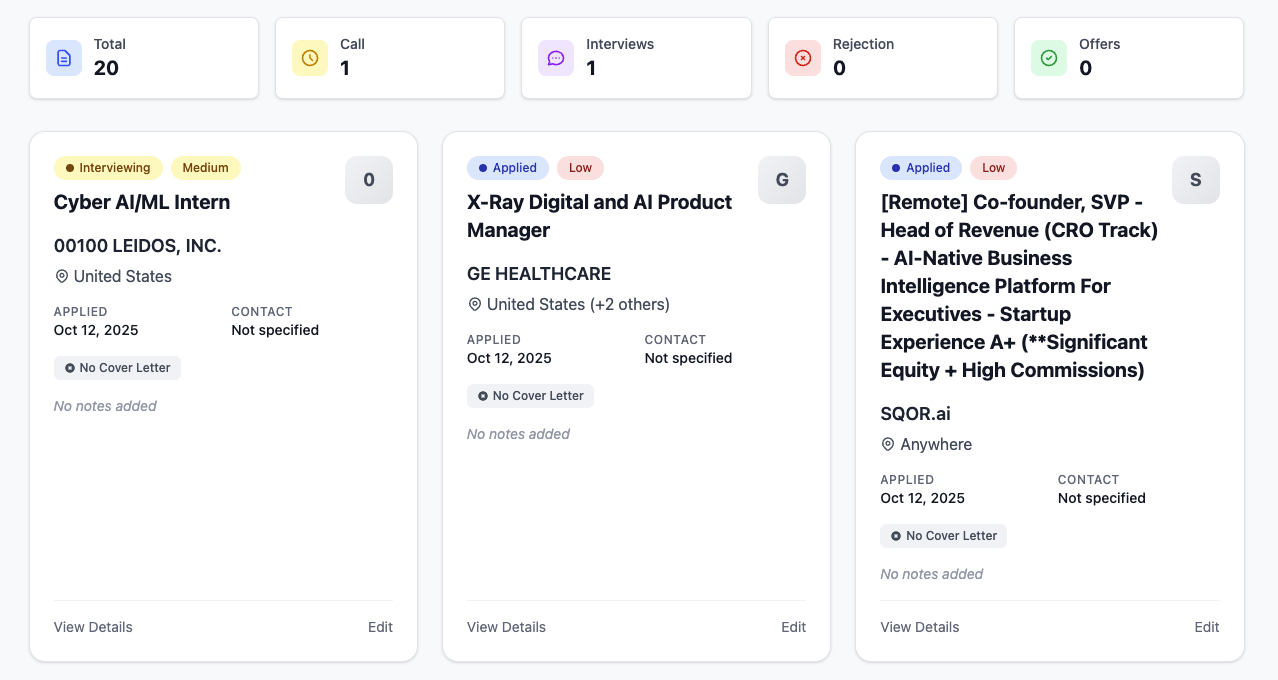This screenshot has width=1278, height=680.
Task: Click the Applied badge on SQOR.ai card
Action: coord(920,168)
